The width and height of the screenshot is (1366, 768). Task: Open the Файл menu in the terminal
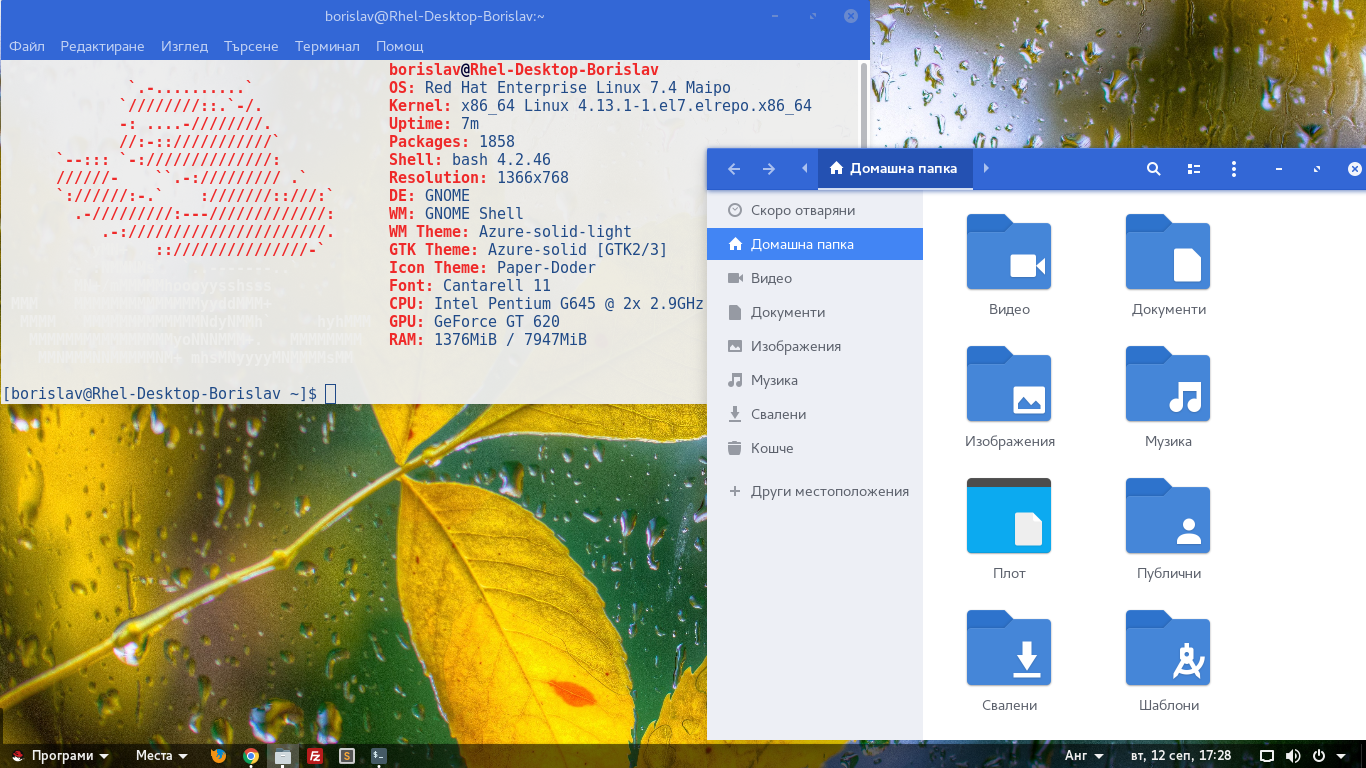click(26, 46)
